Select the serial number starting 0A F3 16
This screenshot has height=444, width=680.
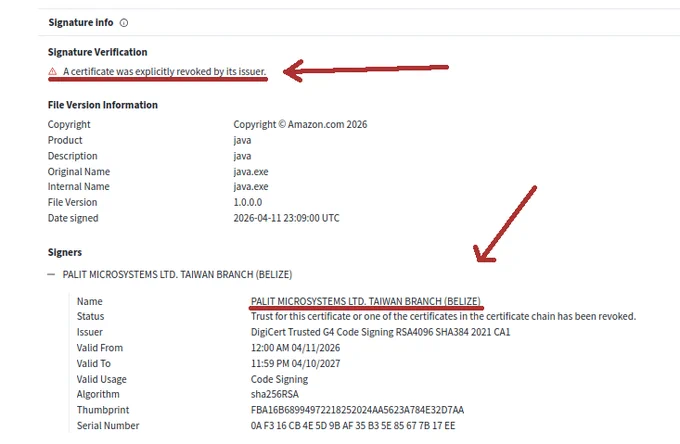[353, 426]
